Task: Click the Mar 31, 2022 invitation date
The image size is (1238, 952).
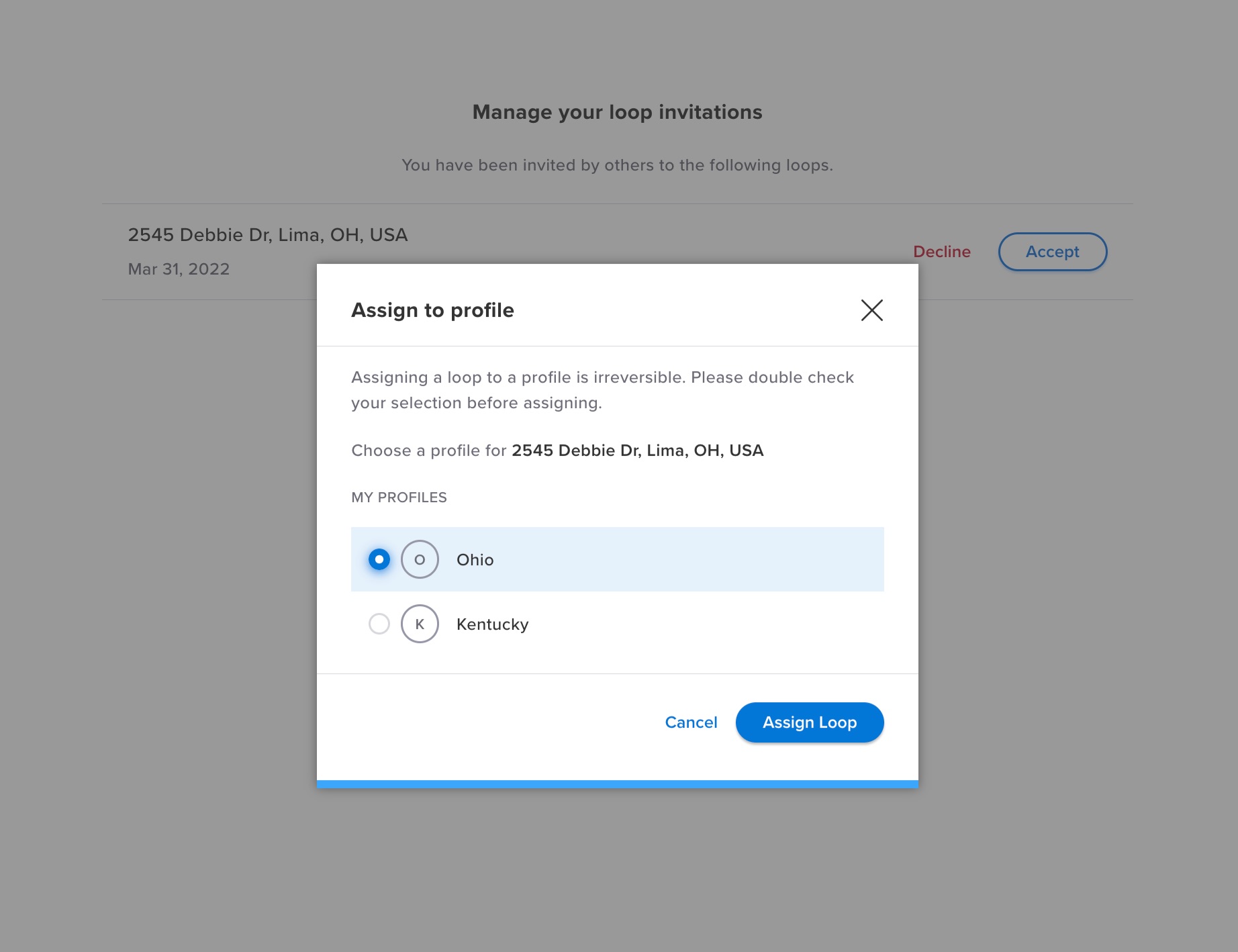Action: pos(178,269)
